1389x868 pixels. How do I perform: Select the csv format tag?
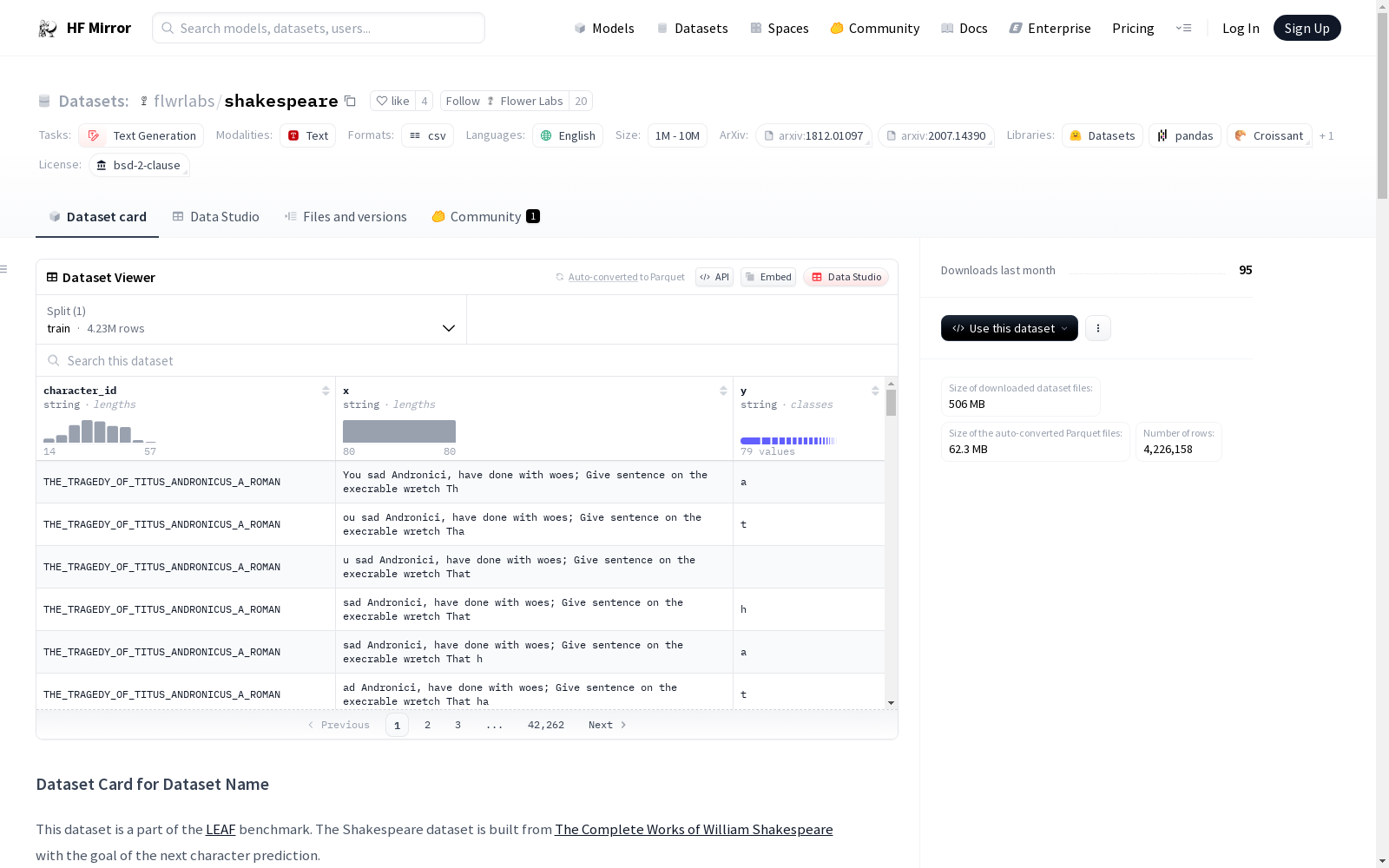point(427,135)
